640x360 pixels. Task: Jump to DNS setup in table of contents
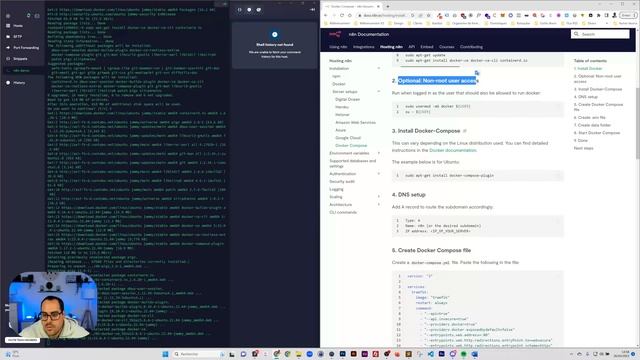[586, 97]
